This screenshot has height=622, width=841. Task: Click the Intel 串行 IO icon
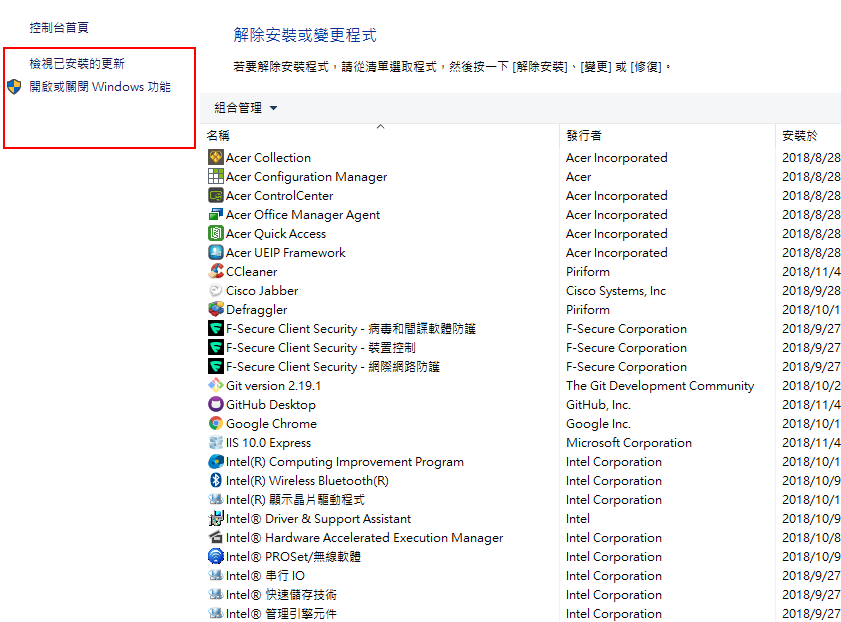point(216,575)
